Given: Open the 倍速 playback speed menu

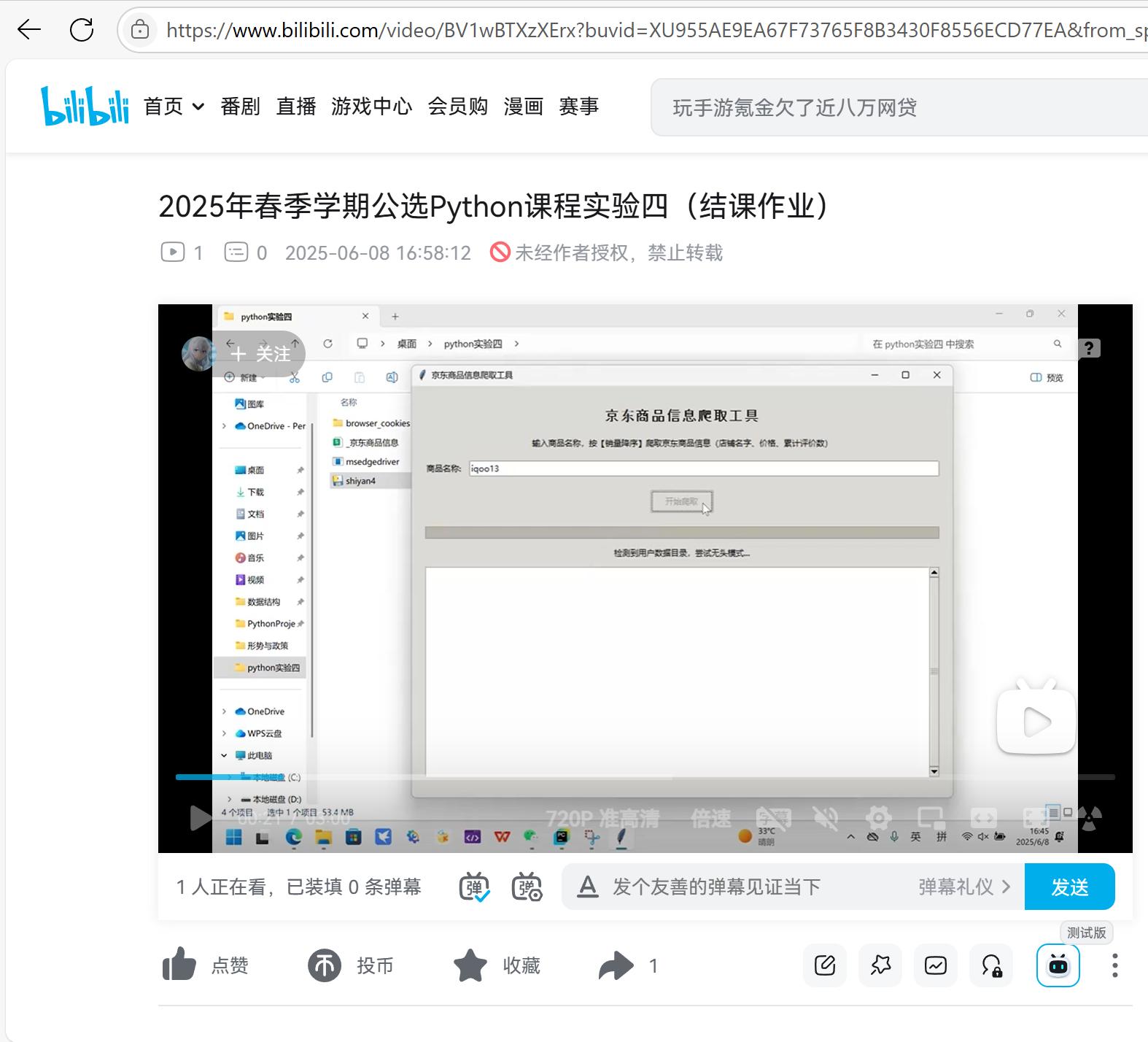Looking at the screenshot, I should [710, 819].
